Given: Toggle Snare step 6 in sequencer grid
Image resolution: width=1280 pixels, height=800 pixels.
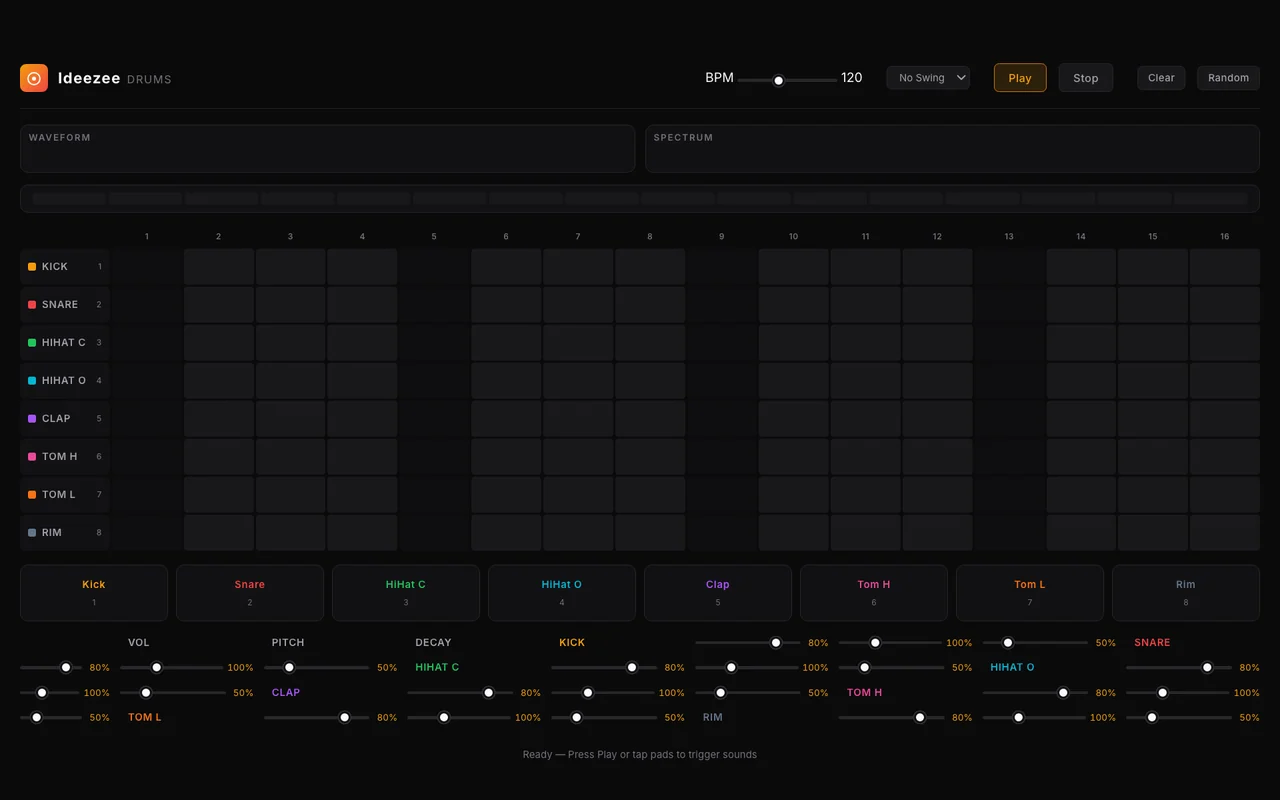Looking at the screenshot, I should [506, 305].
